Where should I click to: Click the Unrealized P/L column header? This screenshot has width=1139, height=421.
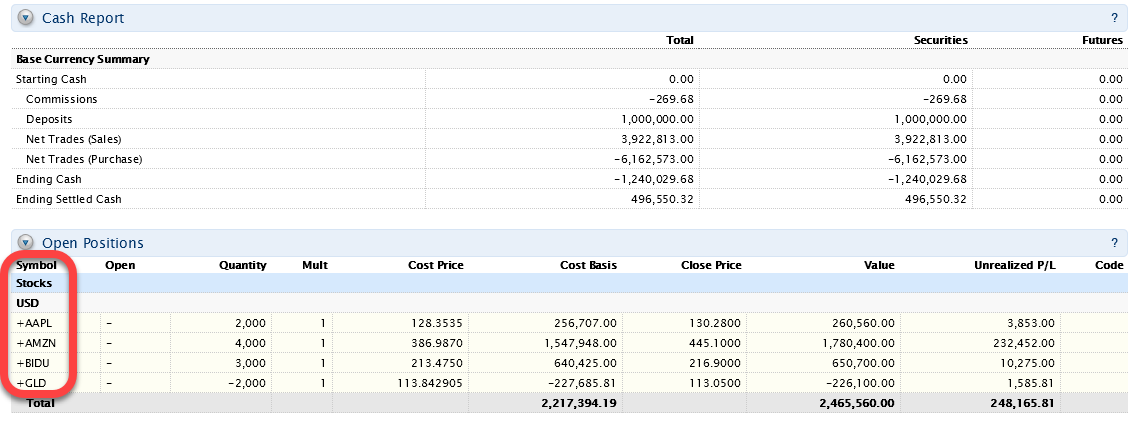tap(1014, 265)
